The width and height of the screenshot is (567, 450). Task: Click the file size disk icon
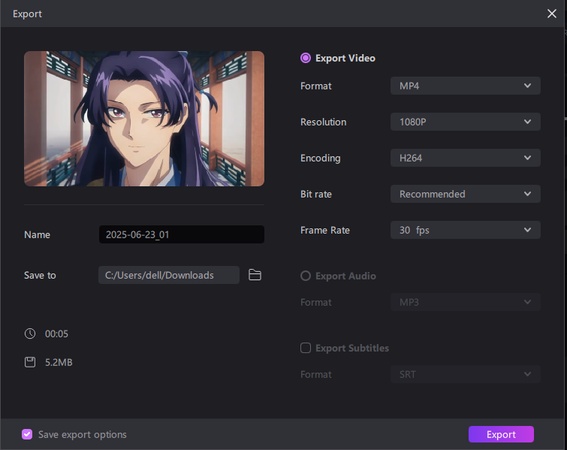(x=30, y=362)
